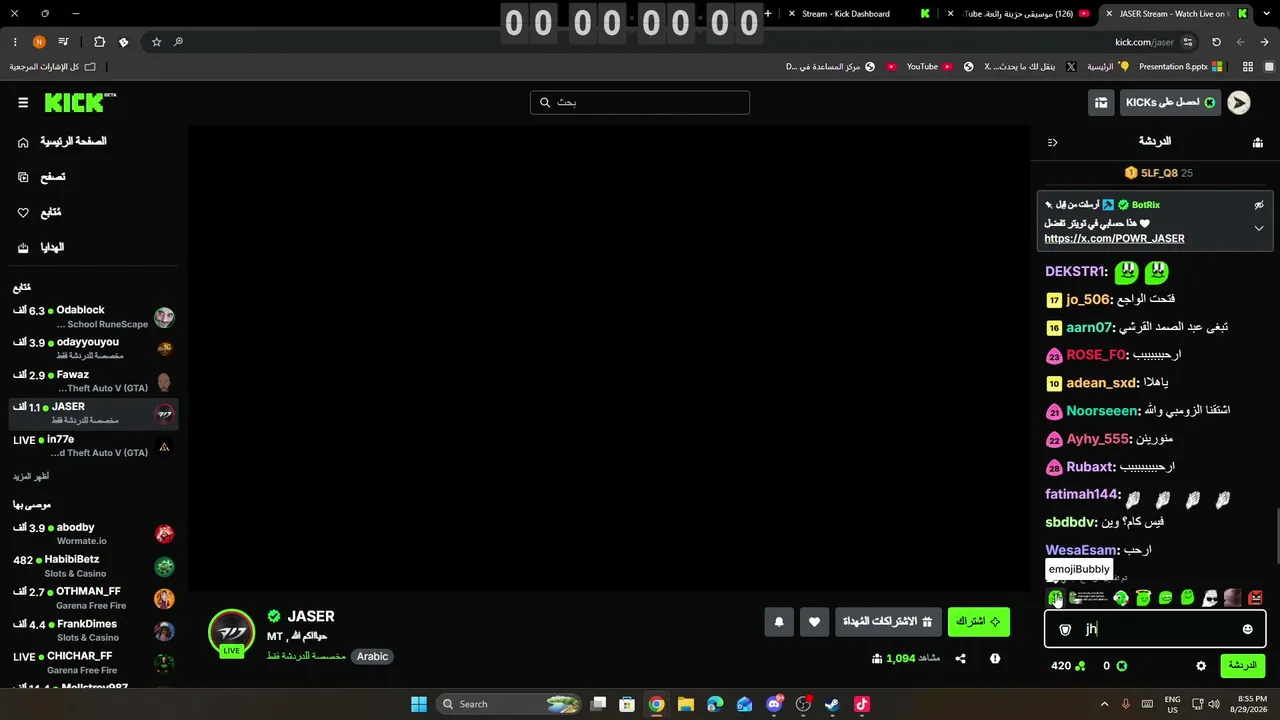Open the chat gift leaderboard icon
Image resolution: width=1280 pixels, height=720 pixels.
[x=1257, y=142]
